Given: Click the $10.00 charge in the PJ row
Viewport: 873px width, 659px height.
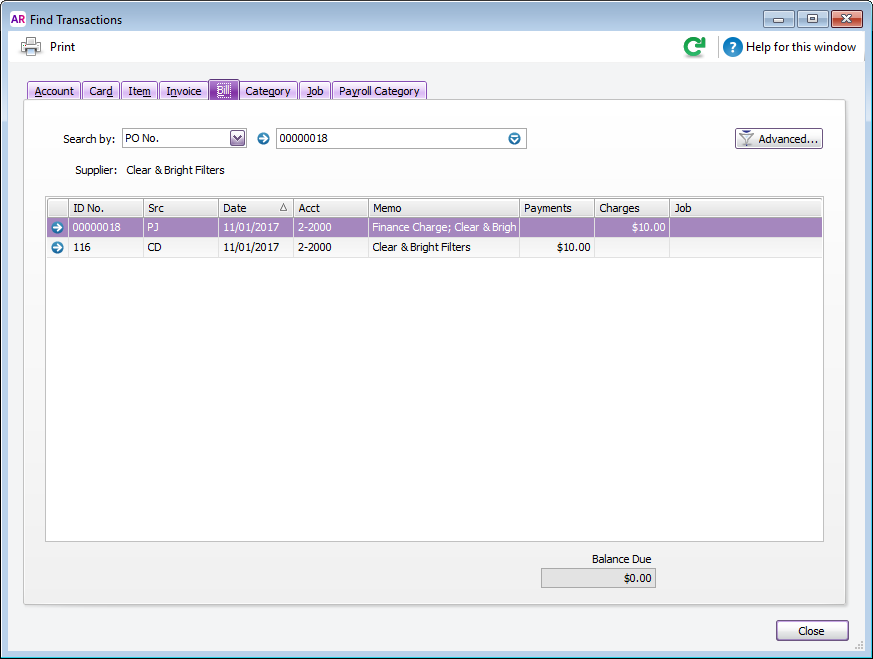Looking at the screenshot, I should click(x=632, y=227).
